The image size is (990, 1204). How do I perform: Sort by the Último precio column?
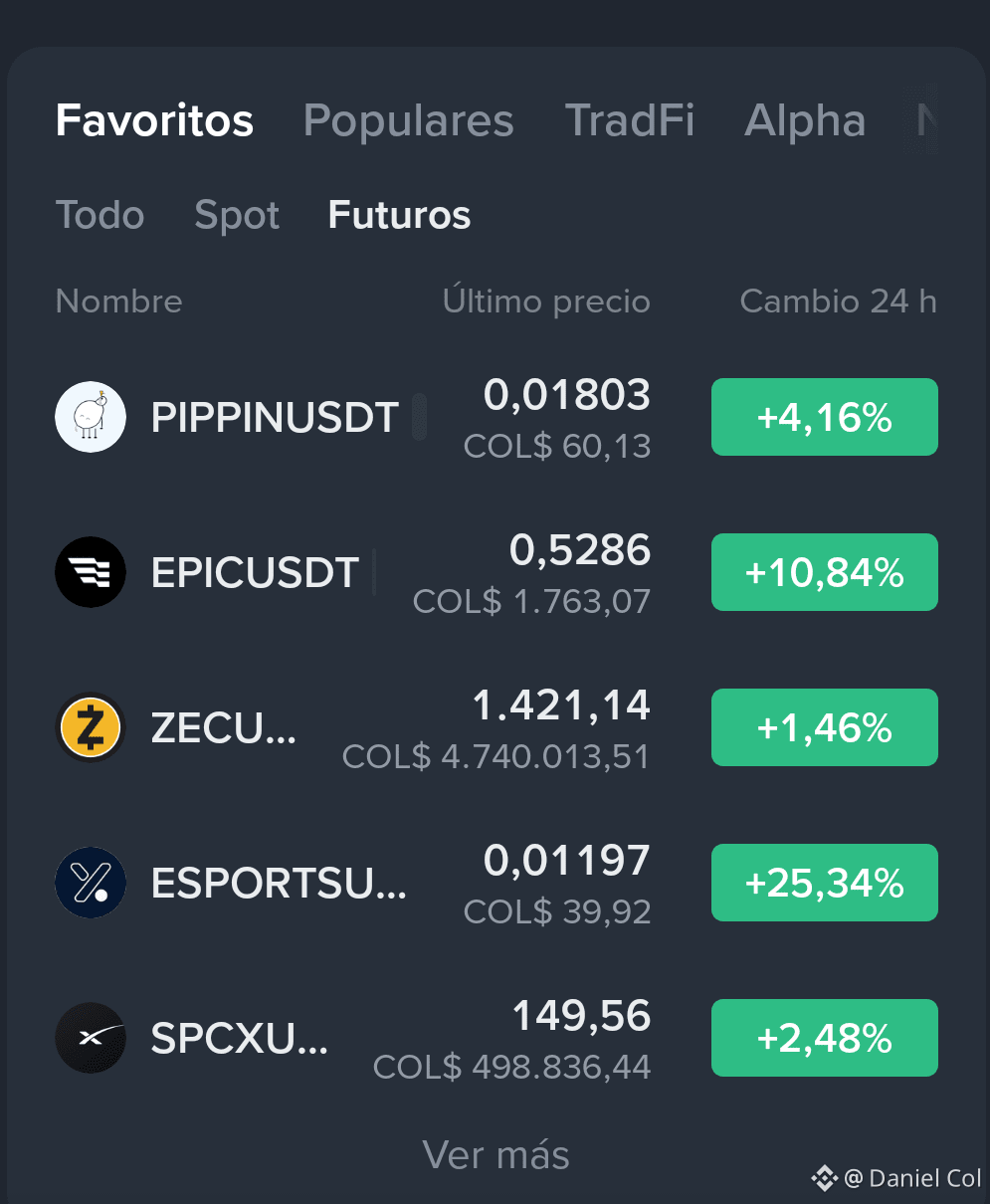click(x=546, y=301)
